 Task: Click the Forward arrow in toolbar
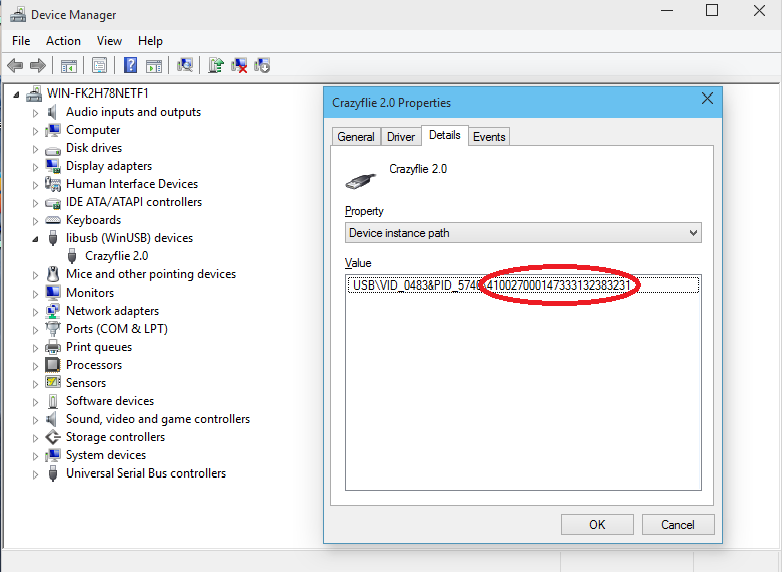click(x=38, y=66)
